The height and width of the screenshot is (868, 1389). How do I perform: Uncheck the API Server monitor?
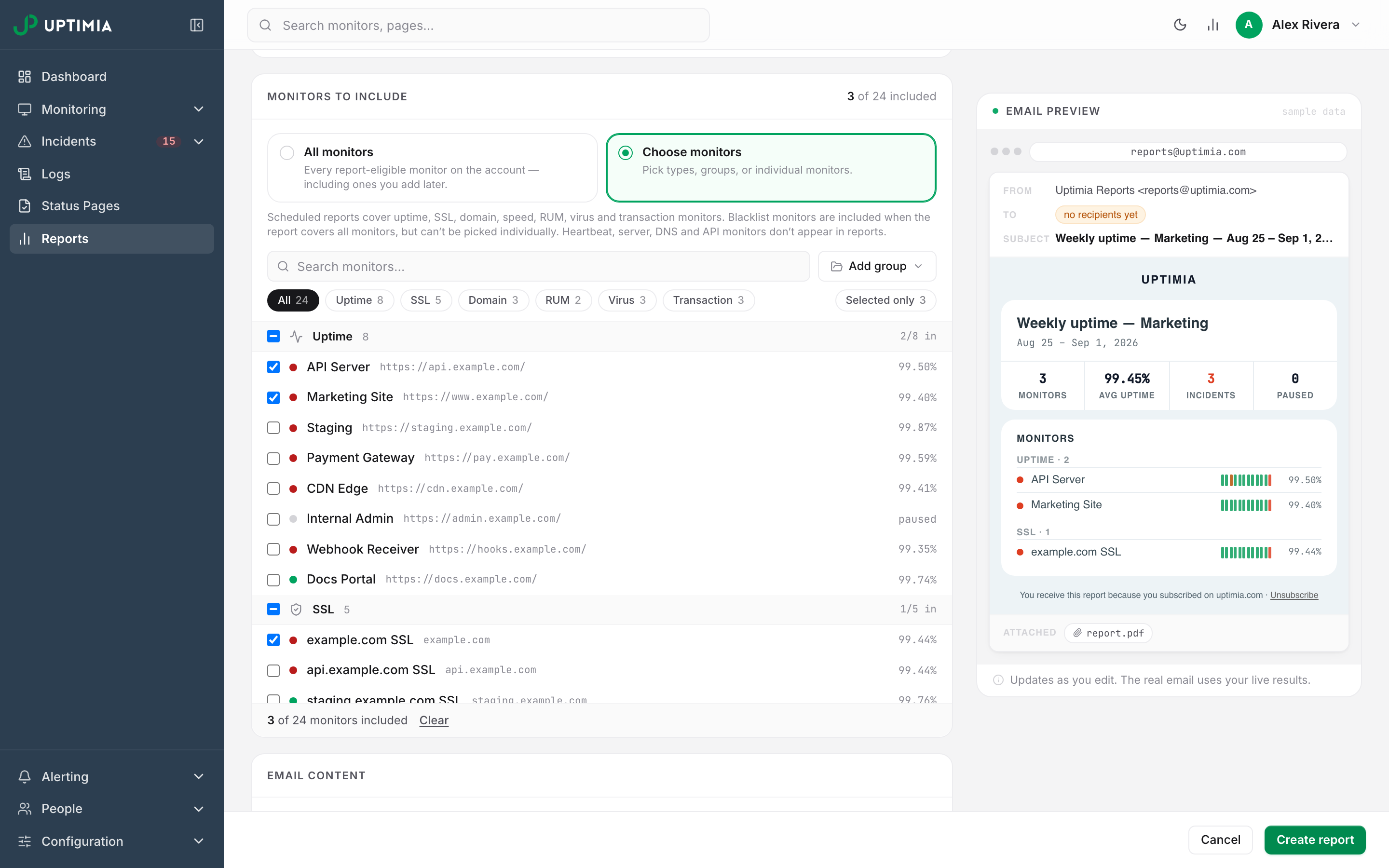(x=273, y=367)
